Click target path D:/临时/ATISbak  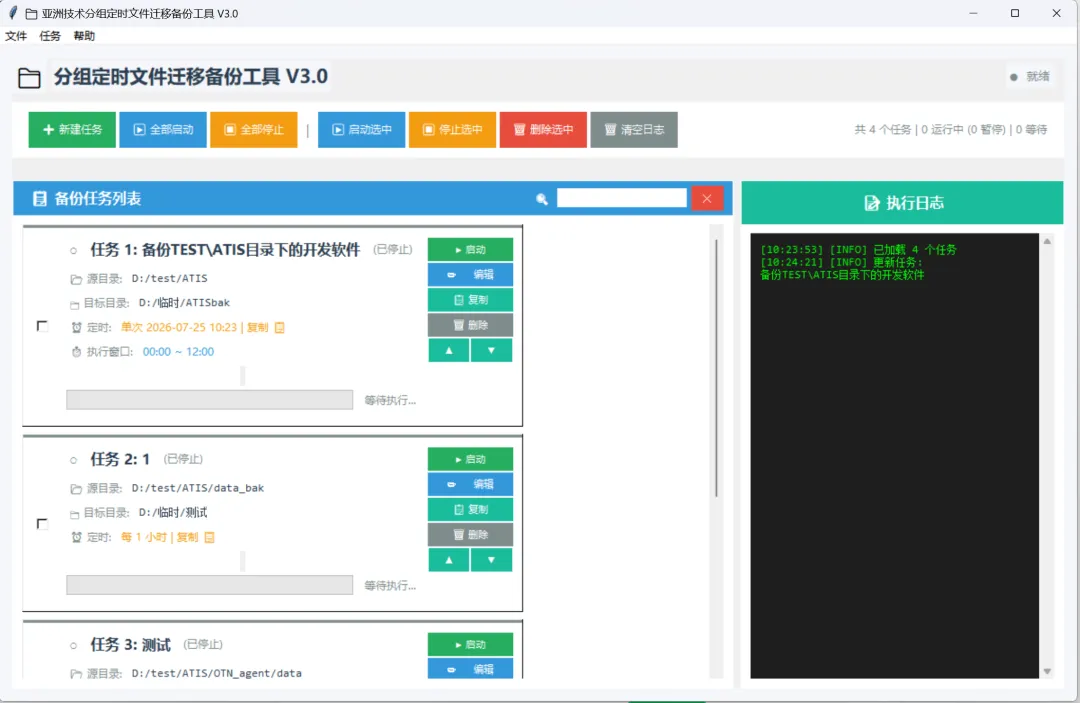(x=184, y=302)
